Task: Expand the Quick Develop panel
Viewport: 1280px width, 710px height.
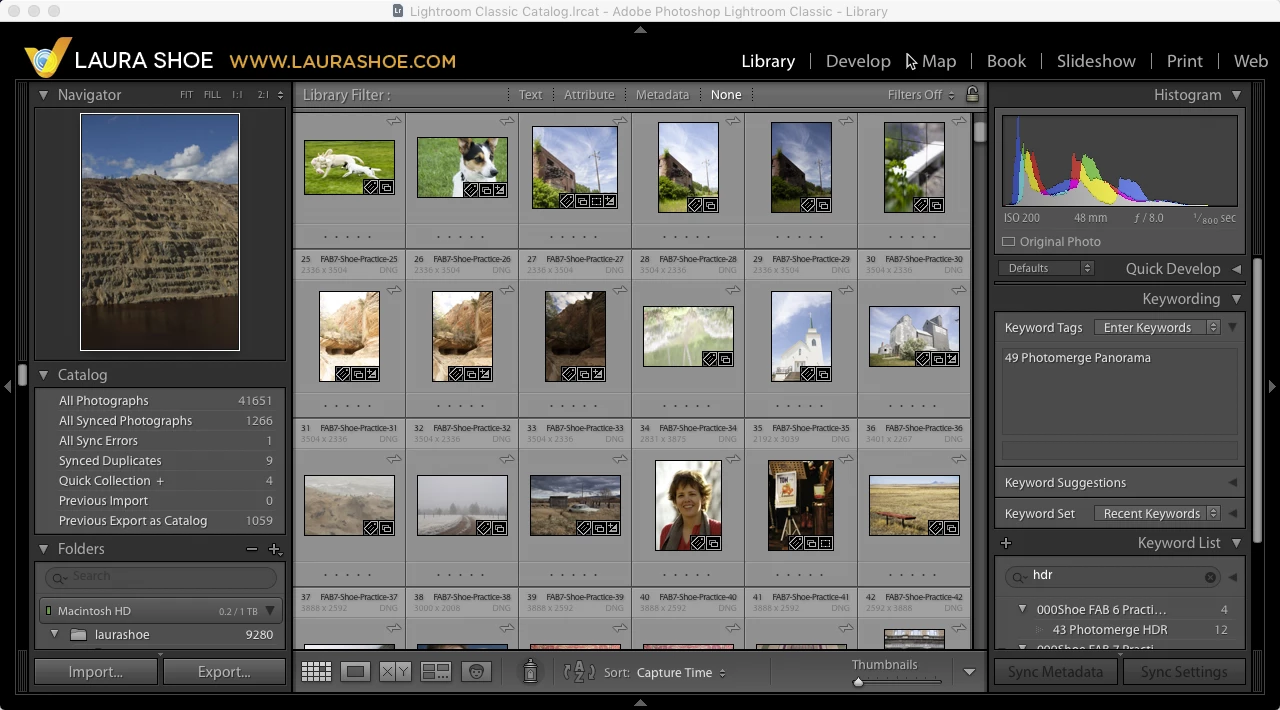Action: click(1236, 269)
